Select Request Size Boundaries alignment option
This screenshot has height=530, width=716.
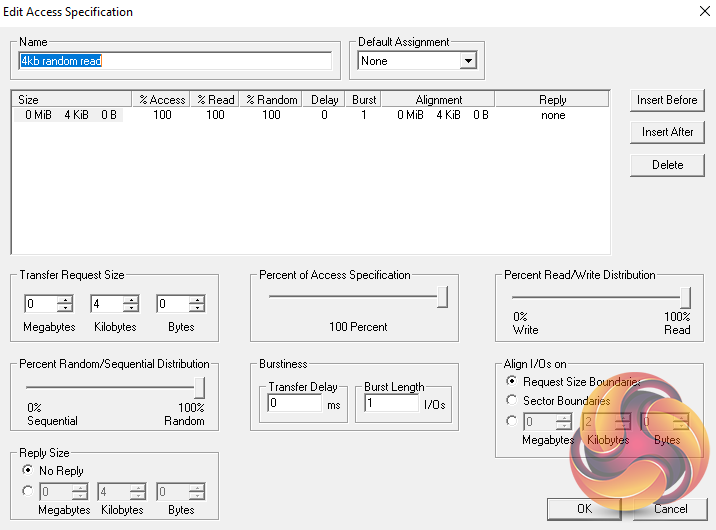pos(513,382)
